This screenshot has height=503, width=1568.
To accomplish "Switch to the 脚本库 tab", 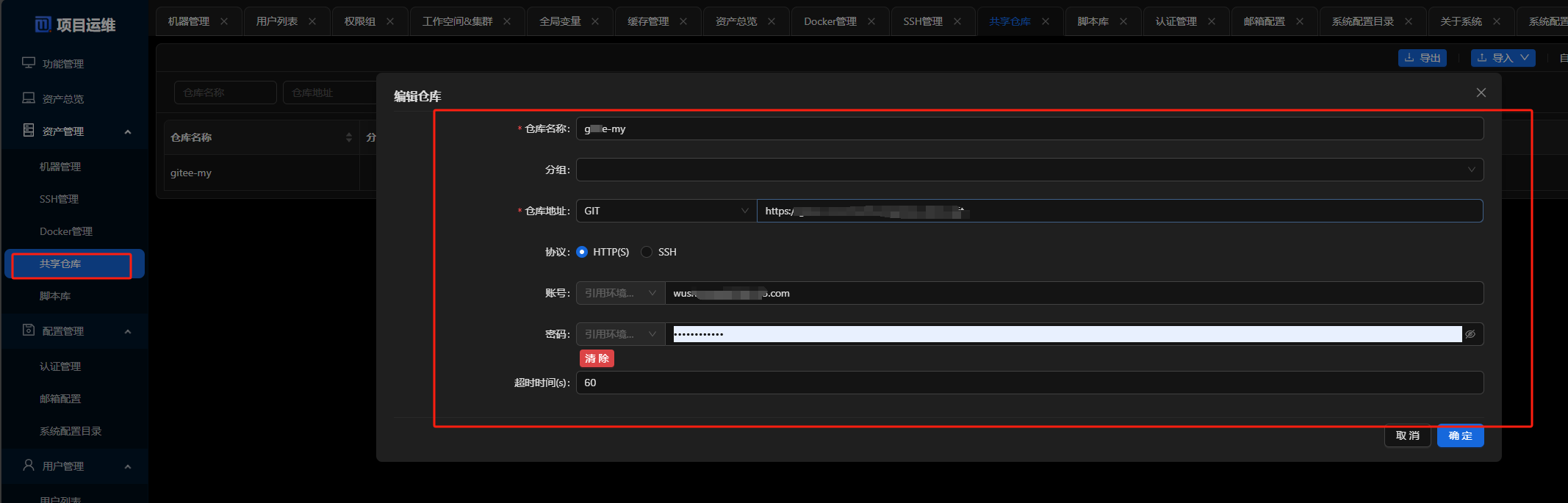I will click(1093, 21).
